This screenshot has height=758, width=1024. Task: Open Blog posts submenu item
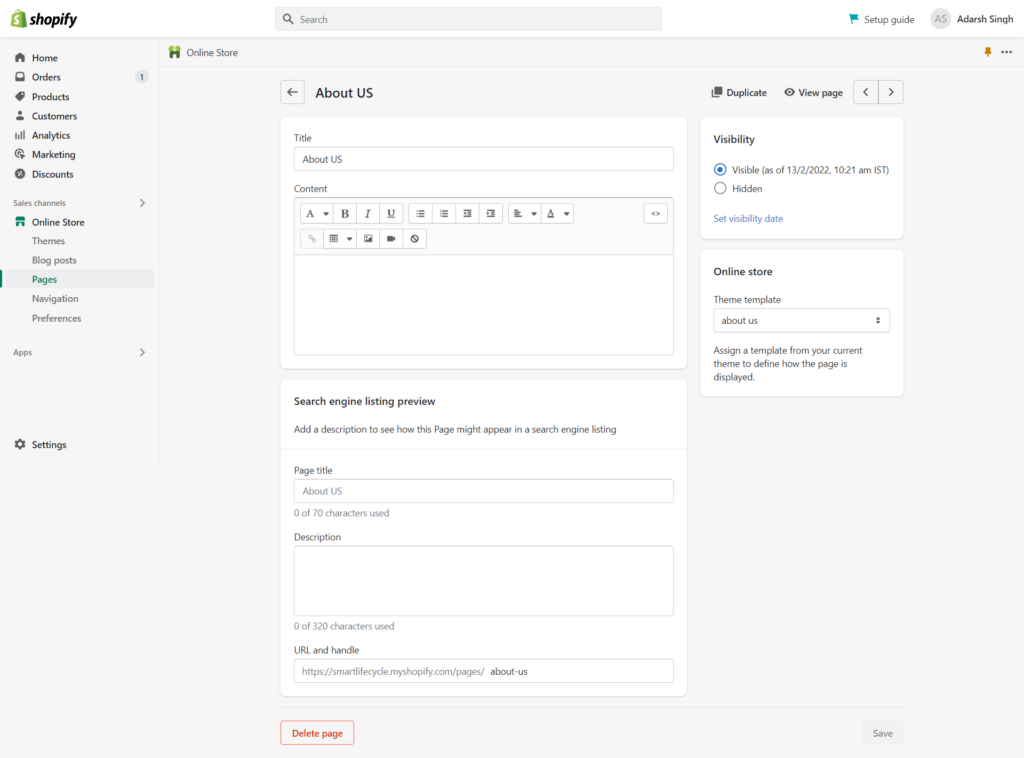click(54, 260)
